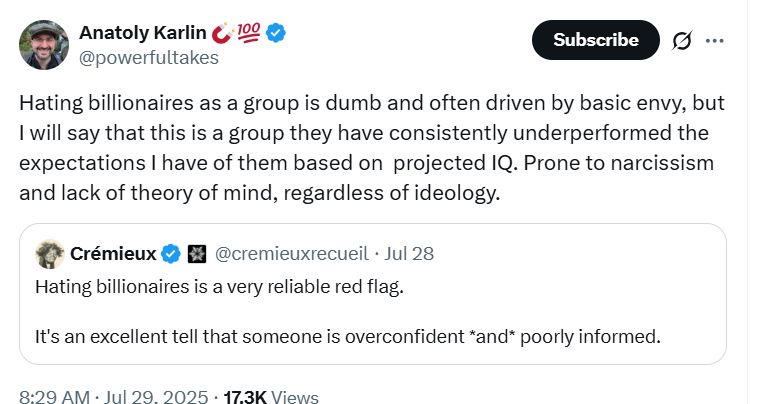Open Crémieux's avatar in the quoted post
Image resolution: width=766 pixels, height=404 pixels.
(x=50, y=254)
